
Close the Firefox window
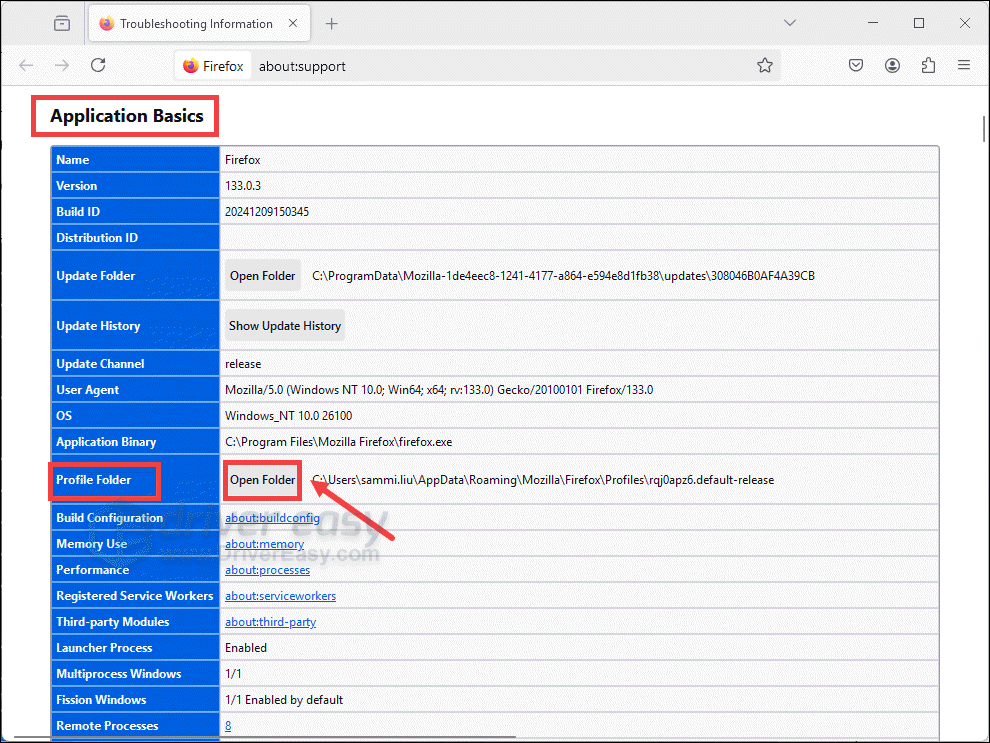965,23
